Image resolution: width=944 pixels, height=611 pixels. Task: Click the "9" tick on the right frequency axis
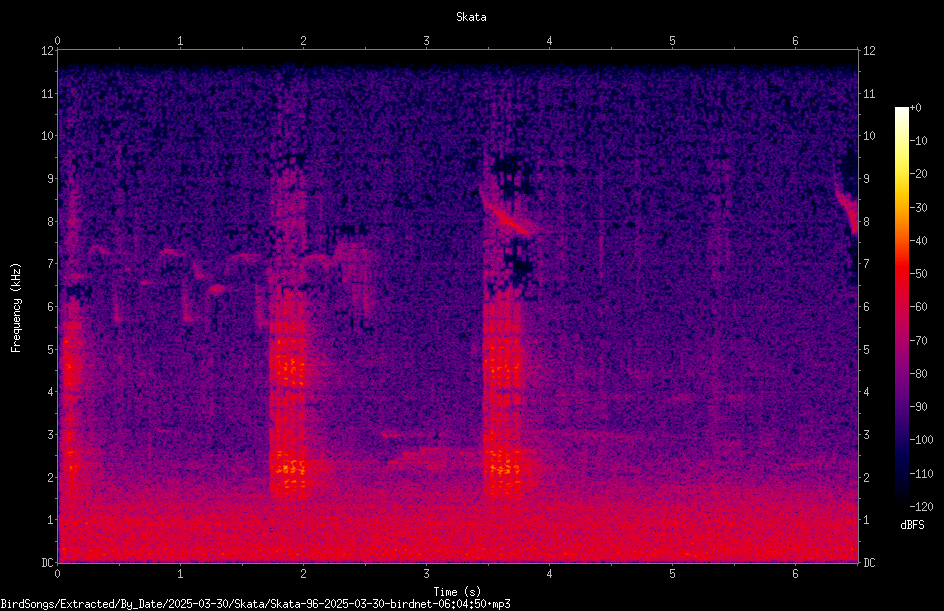pos(866,179)
